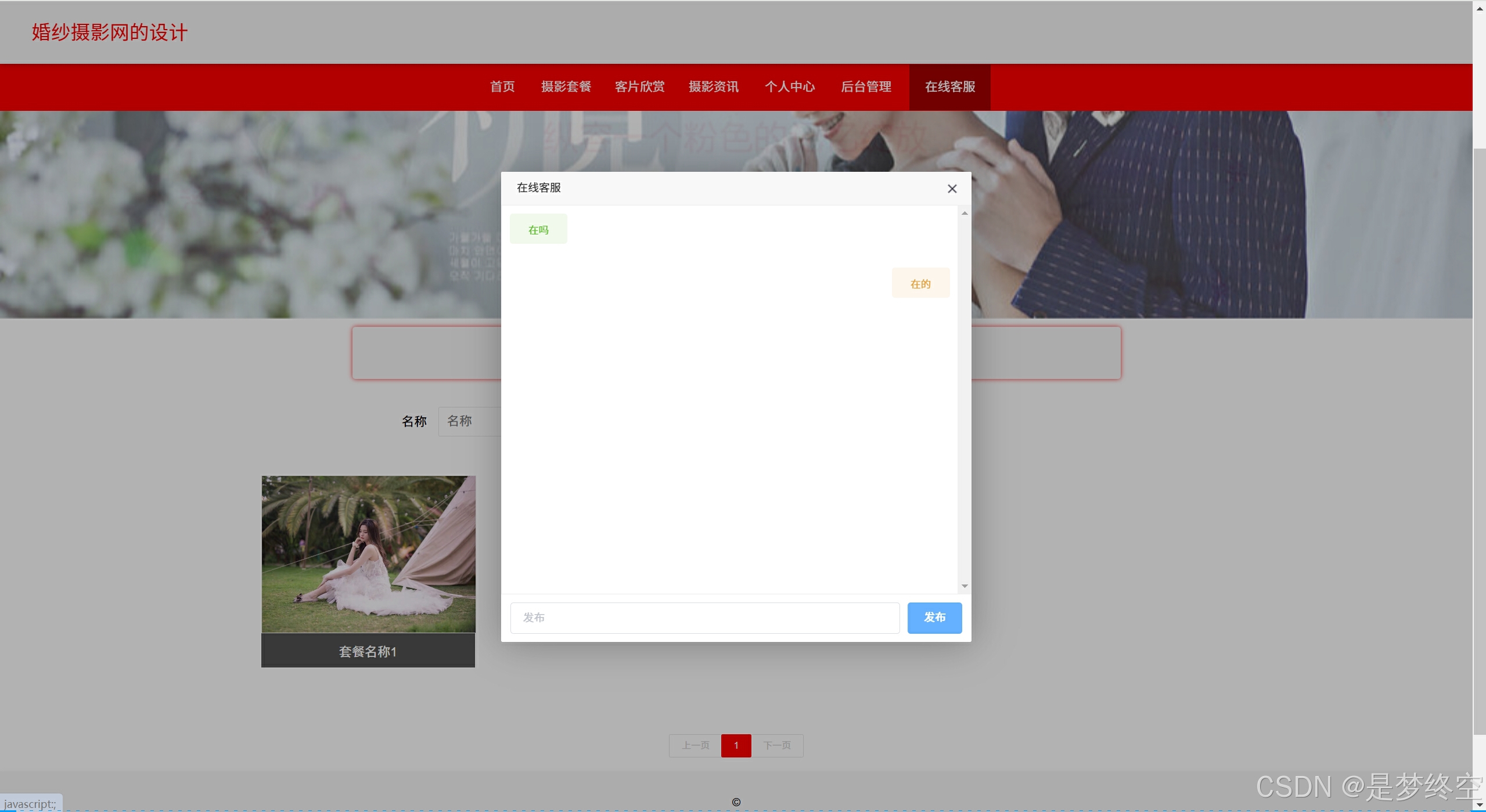The image size is (1486, 812).
Task: Go to 摄影套餐 menu item
Action: point(566,87)
